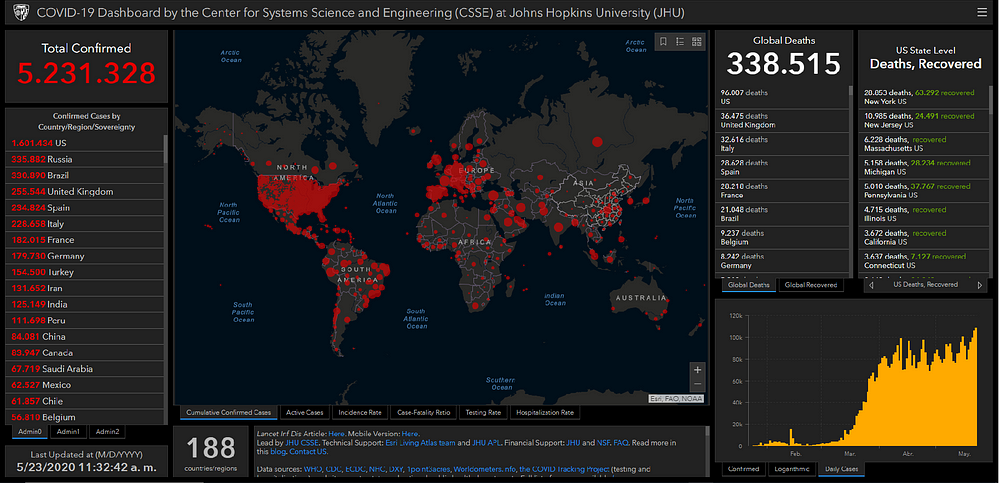Open the hamburger menu at top right
The height and width of the screenshot is (483, 1000).
click(981, 12)
